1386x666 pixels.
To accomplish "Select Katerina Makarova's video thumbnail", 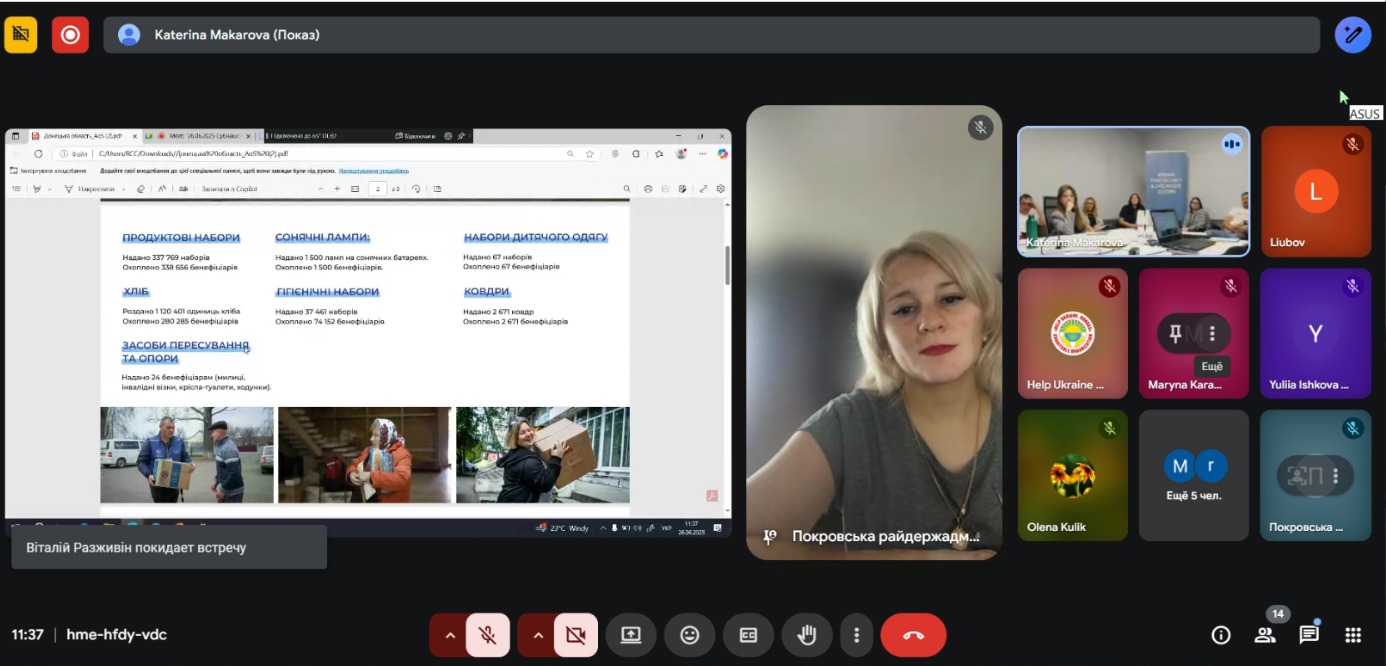I will [x=1133, y=191].
